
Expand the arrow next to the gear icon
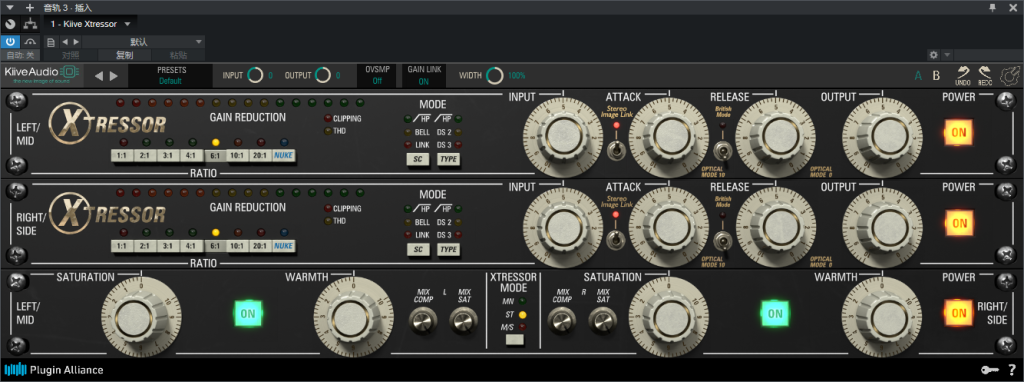coord(947,55)
